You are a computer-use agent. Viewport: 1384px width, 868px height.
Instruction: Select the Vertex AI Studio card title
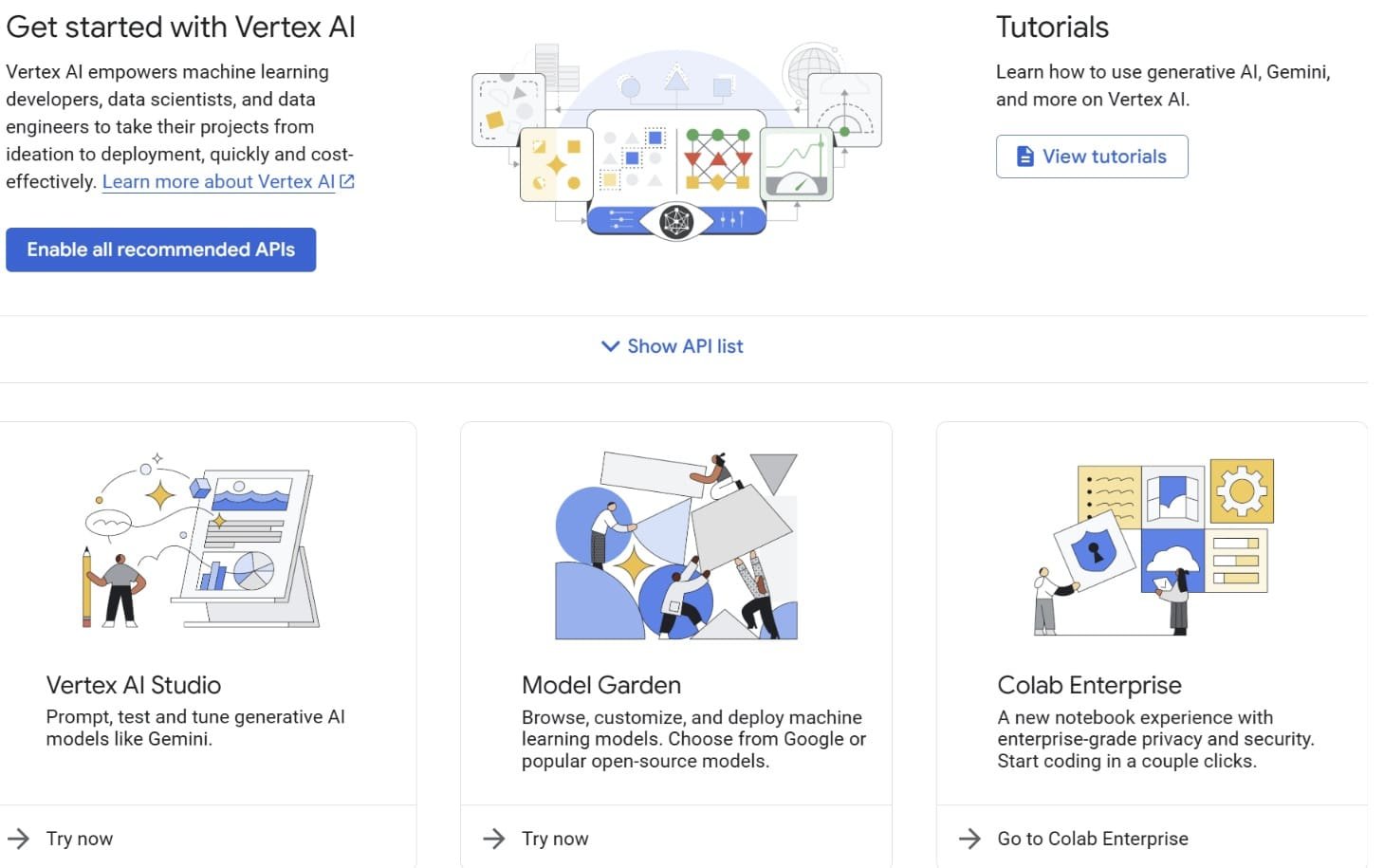(x=134, y=685)
